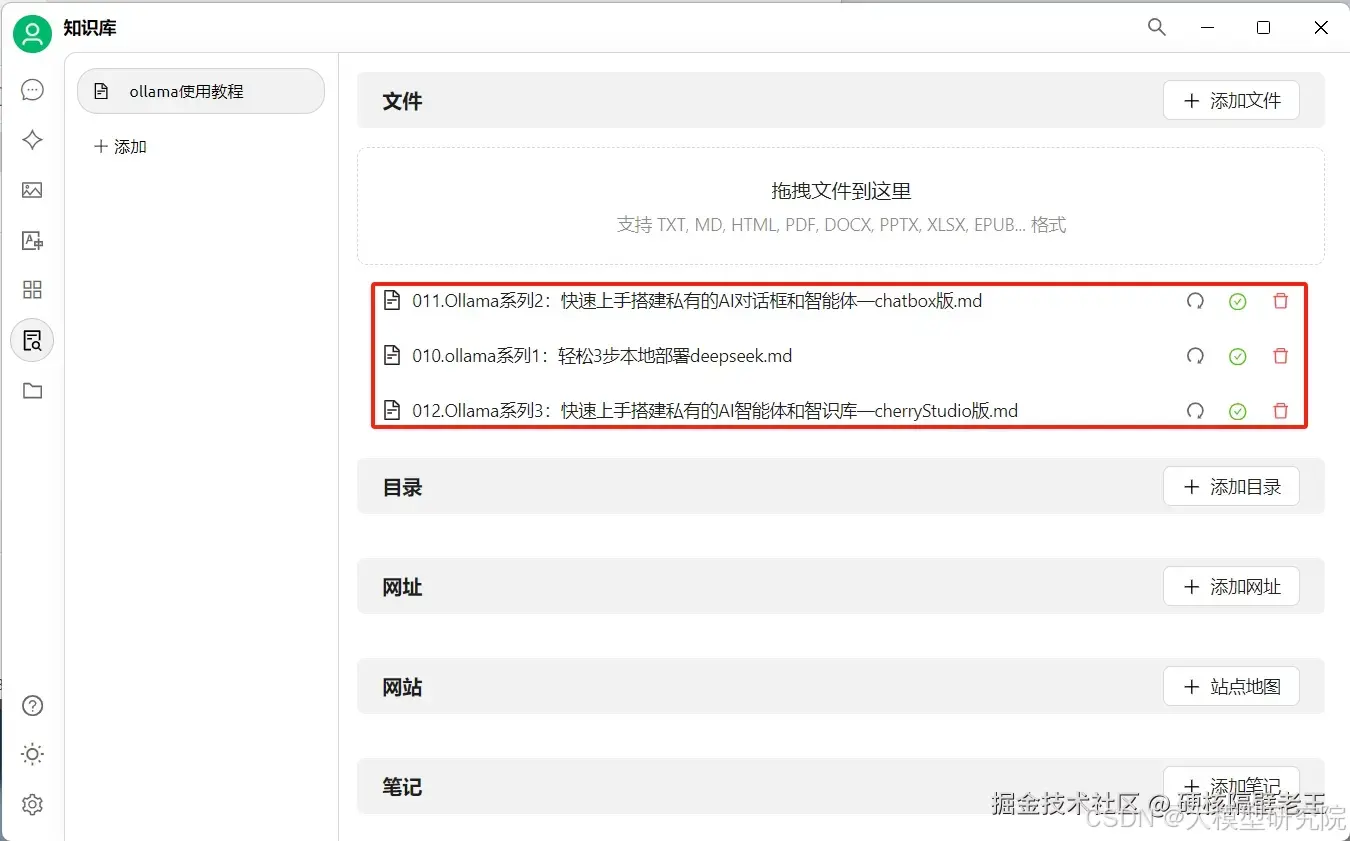Open file 010.ollama系列1 deepseek.md

(x=602, y=356)
